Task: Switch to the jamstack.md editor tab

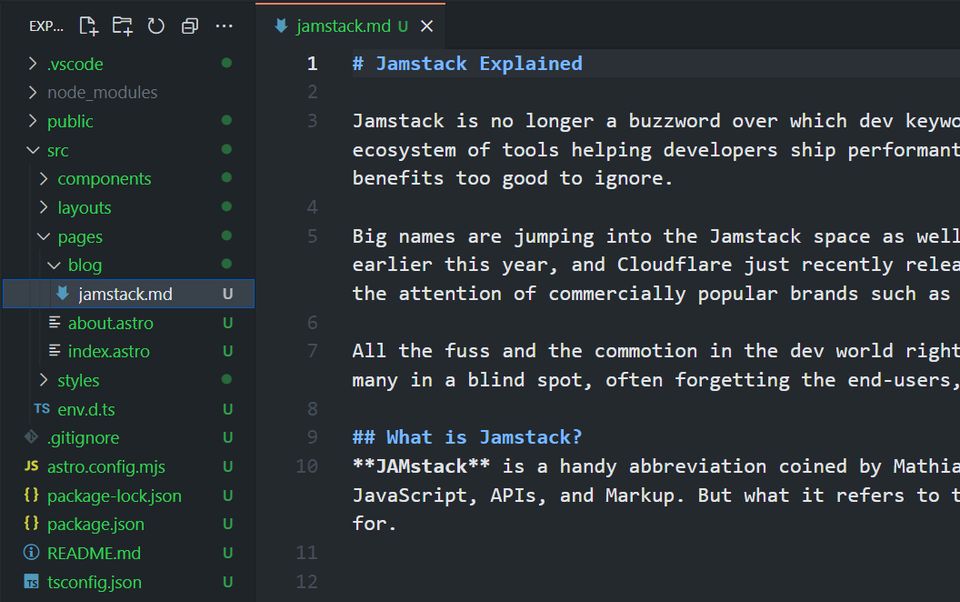Action: point(345,27)
